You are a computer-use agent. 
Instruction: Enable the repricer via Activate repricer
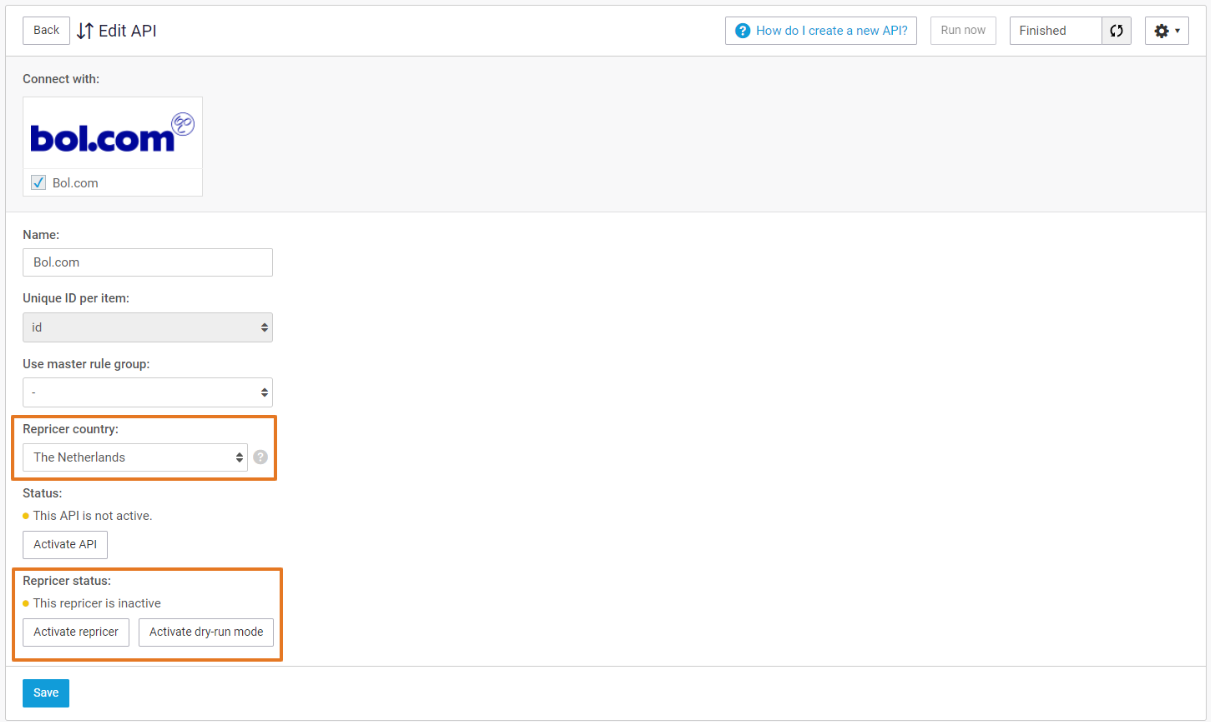coord(76,632)
